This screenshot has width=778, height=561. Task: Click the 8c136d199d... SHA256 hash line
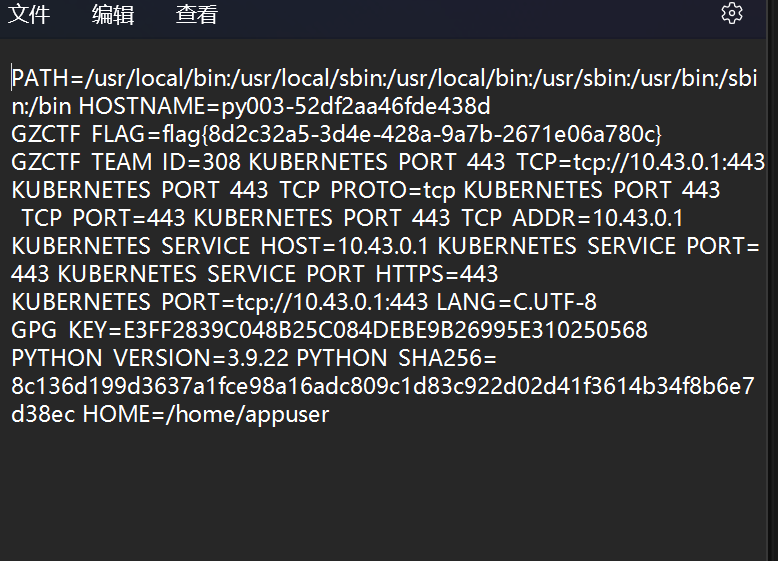(383, 386)
